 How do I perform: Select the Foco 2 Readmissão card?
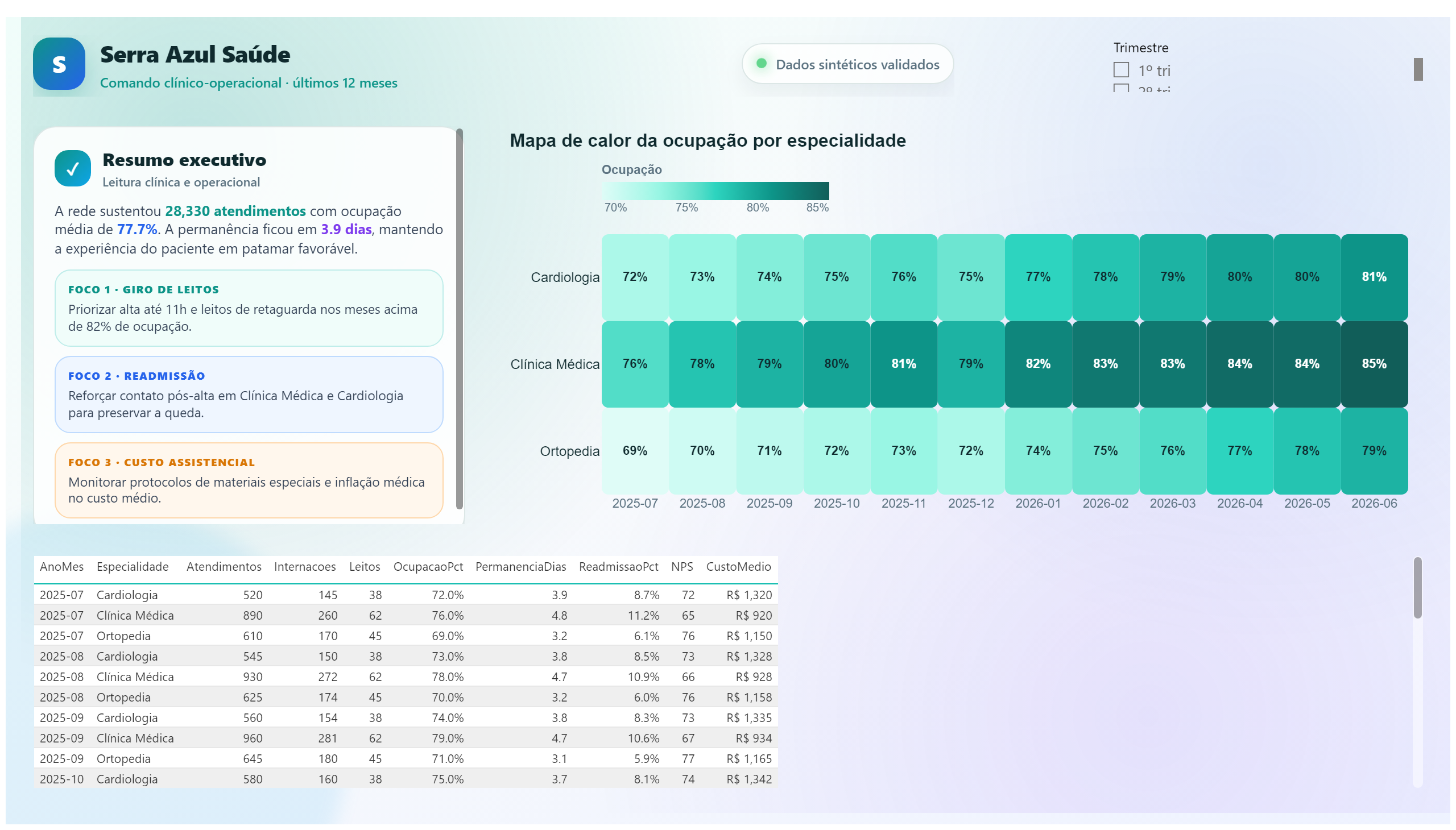(249, 395)
